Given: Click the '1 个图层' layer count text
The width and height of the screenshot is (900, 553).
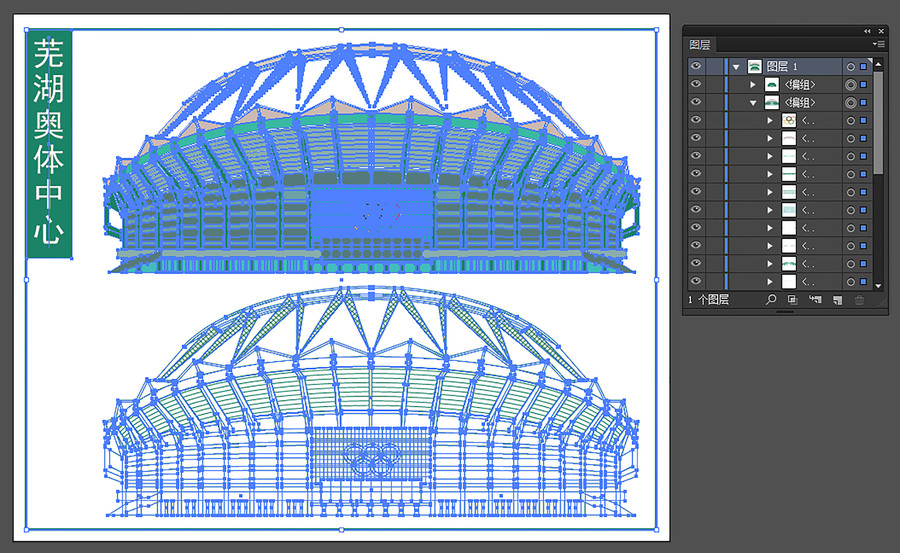Looking at the screenshot, I should (708, 299).
